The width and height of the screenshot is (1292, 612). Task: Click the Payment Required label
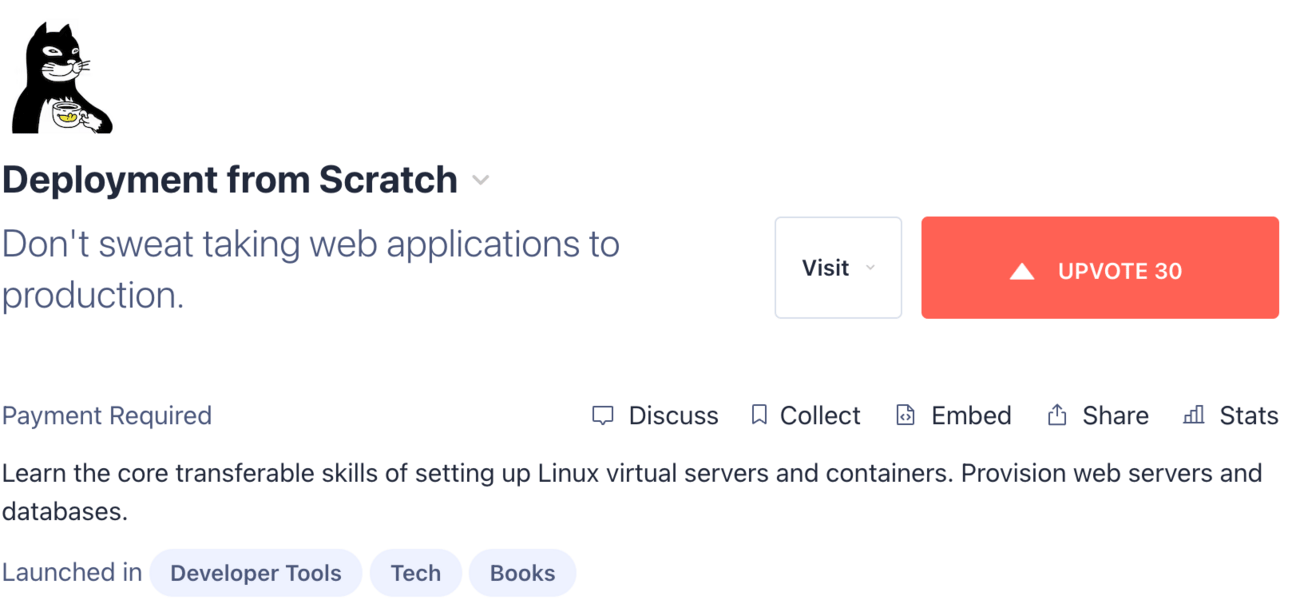(x=107, y=415)
